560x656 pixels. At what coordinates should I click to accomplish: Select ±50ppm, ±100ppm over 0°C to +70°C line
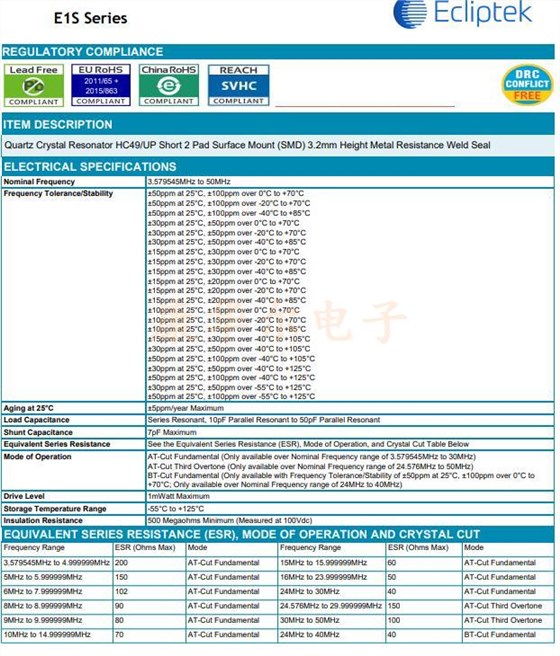click(x=225, y=193)
